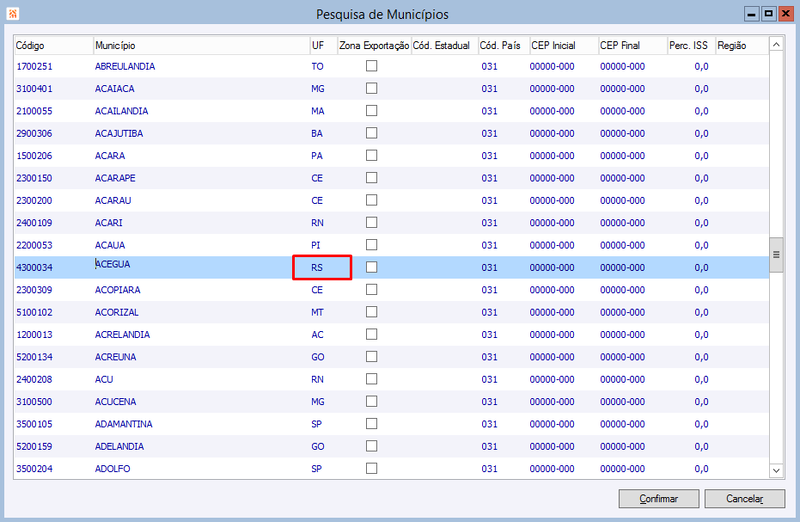Select the ACAUA municipality name

tap(110, 245)
